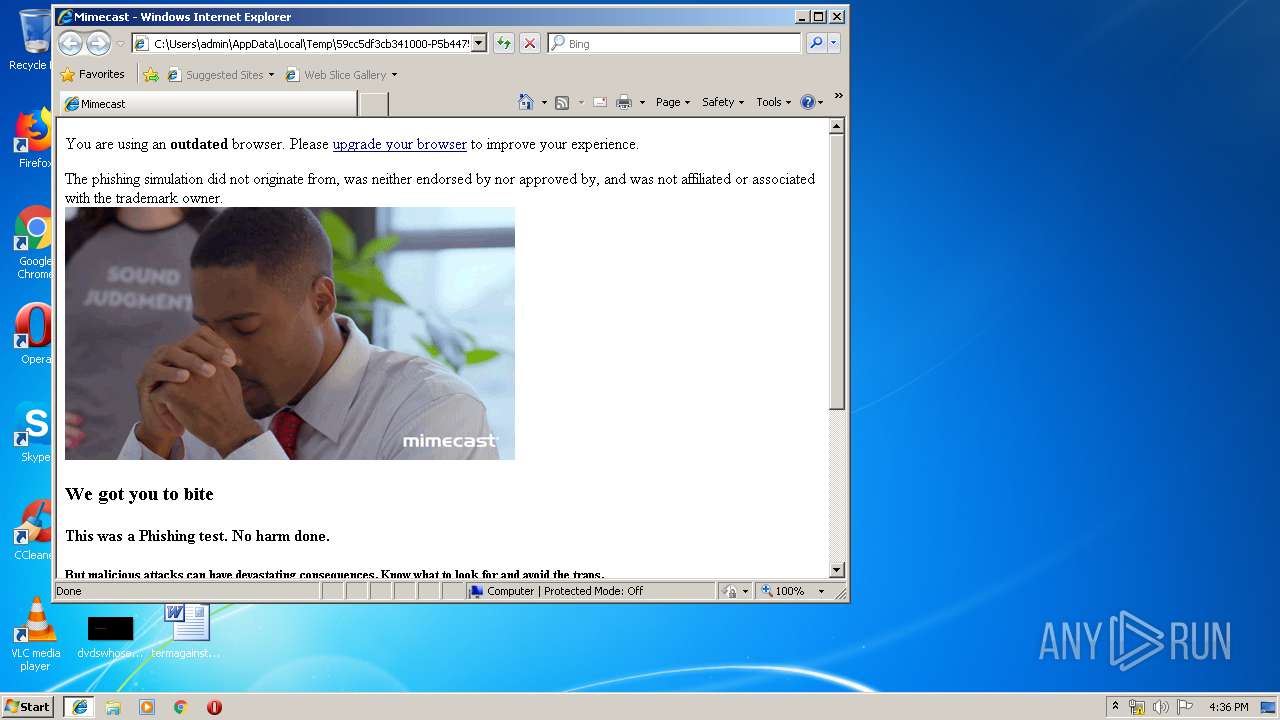Open the search provider dropdown arrow
Viewport: 1280px width, 720px height.
pyautogui.click(x=834, y=43)
